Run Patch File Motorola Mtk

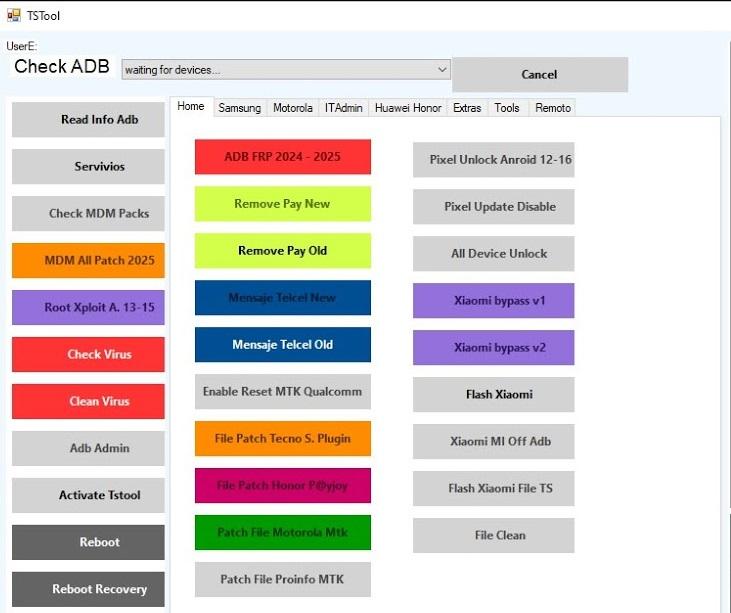pos(283,532)
